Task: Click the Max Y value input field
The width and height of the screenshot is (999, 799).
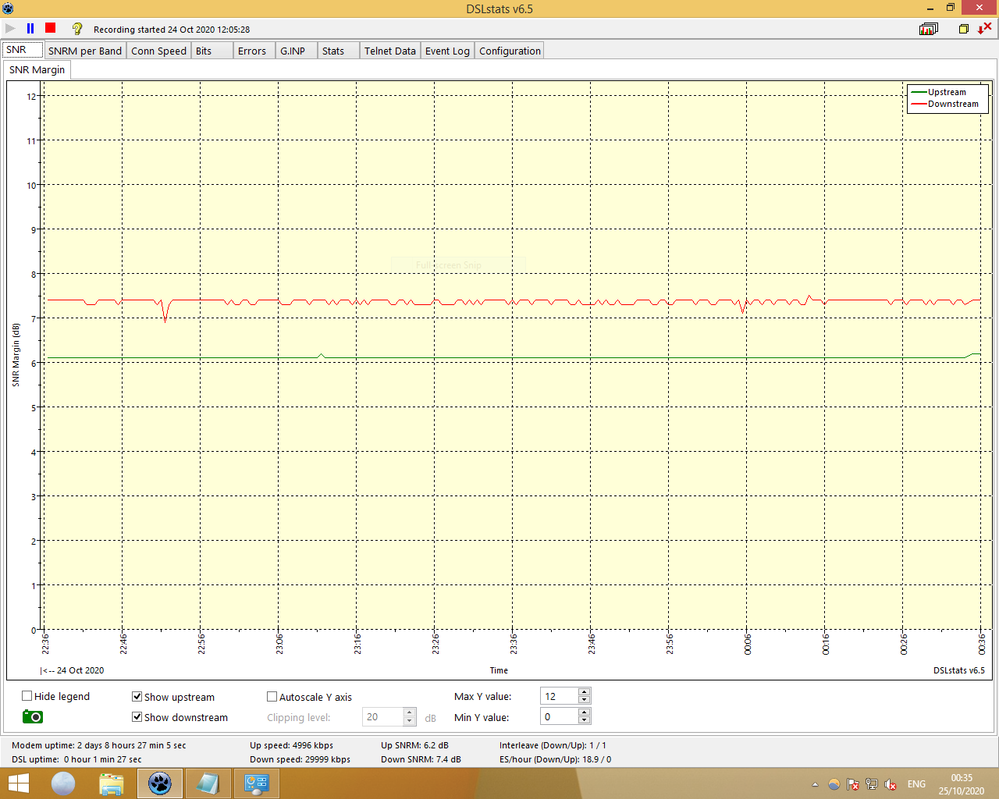Action: (558, 695)
